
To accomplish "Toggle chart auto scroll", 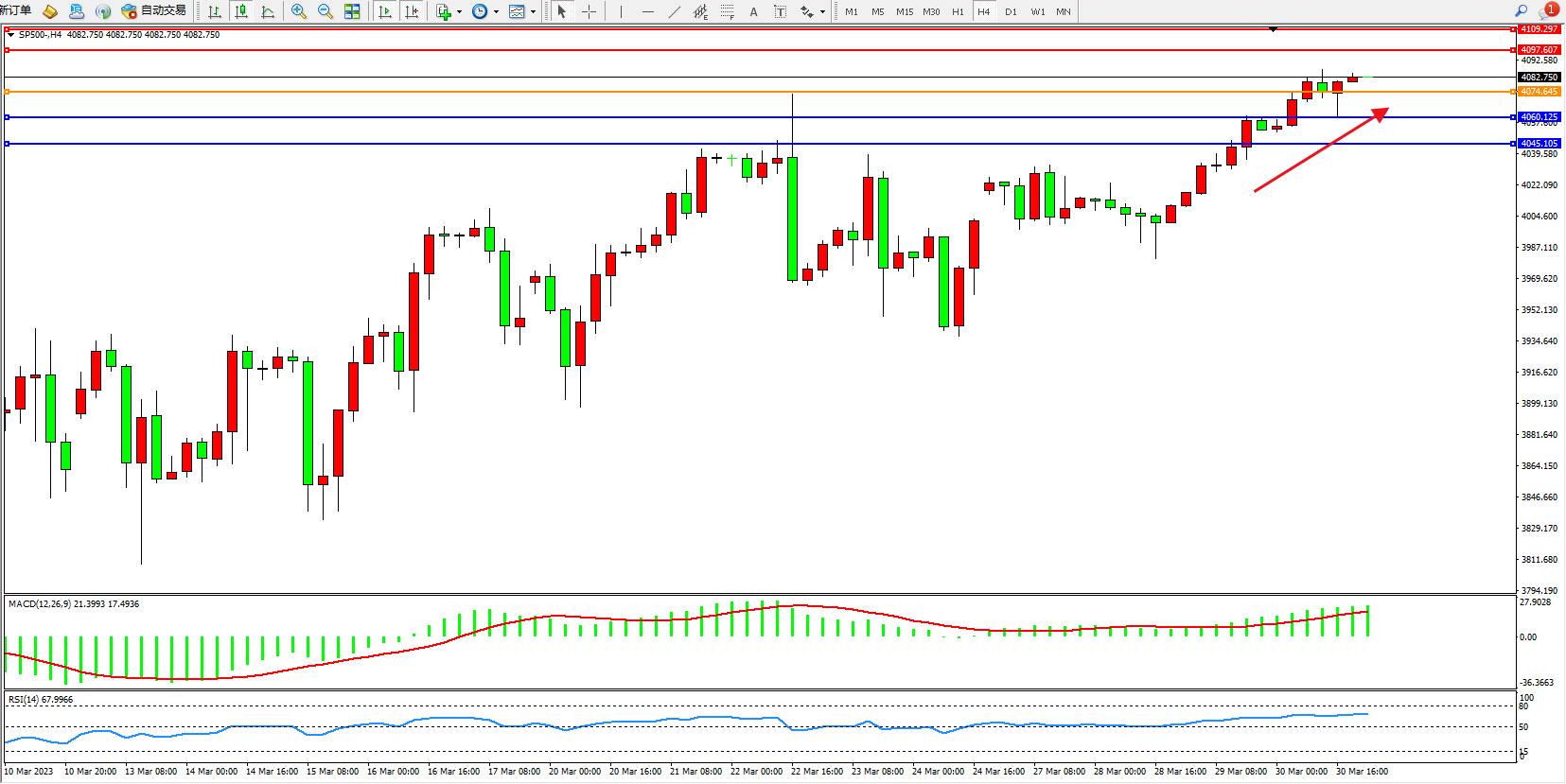I will pos(385,11).
